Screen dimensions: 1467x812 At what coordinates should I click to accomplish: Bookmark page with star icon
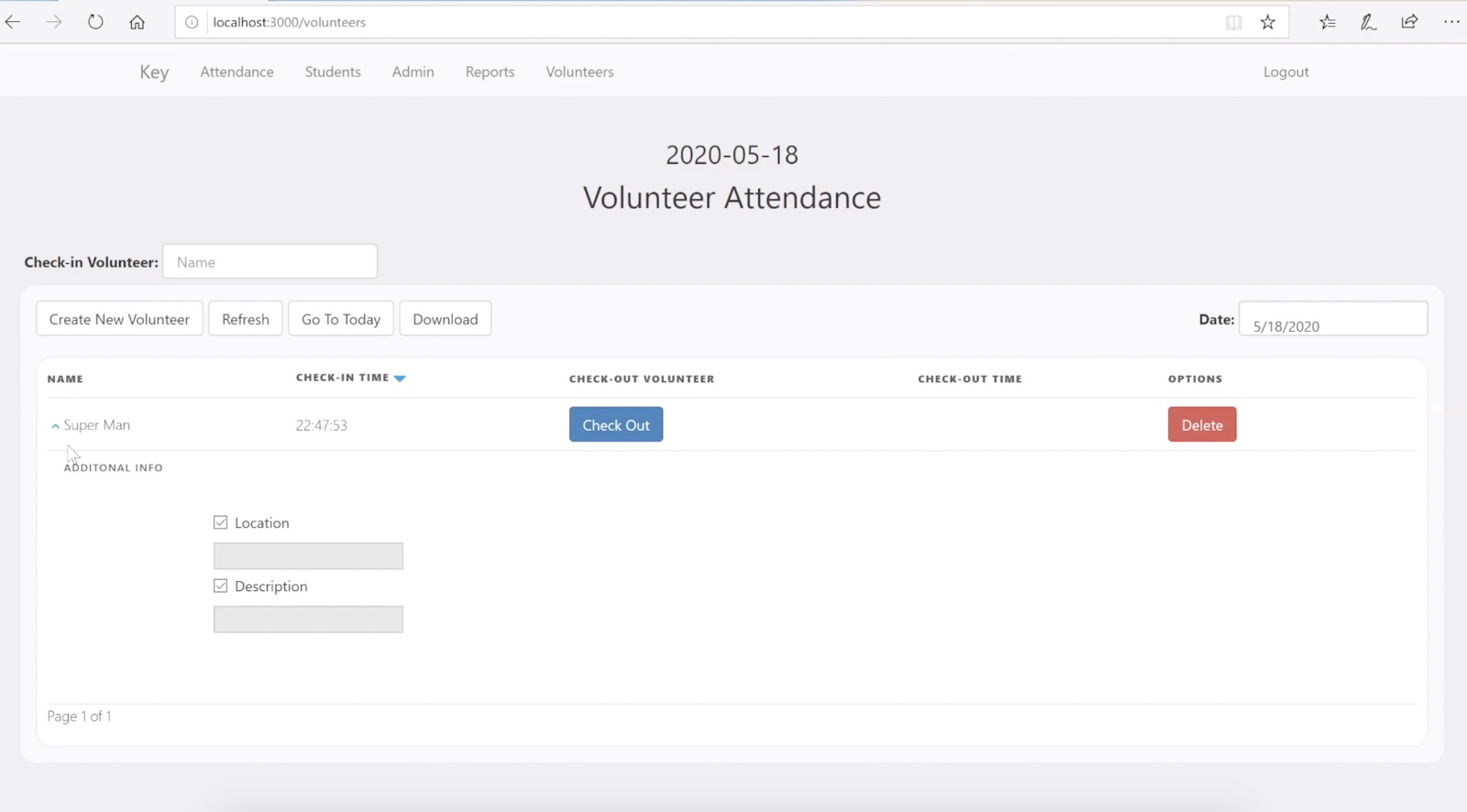(x=1267, y=22)
